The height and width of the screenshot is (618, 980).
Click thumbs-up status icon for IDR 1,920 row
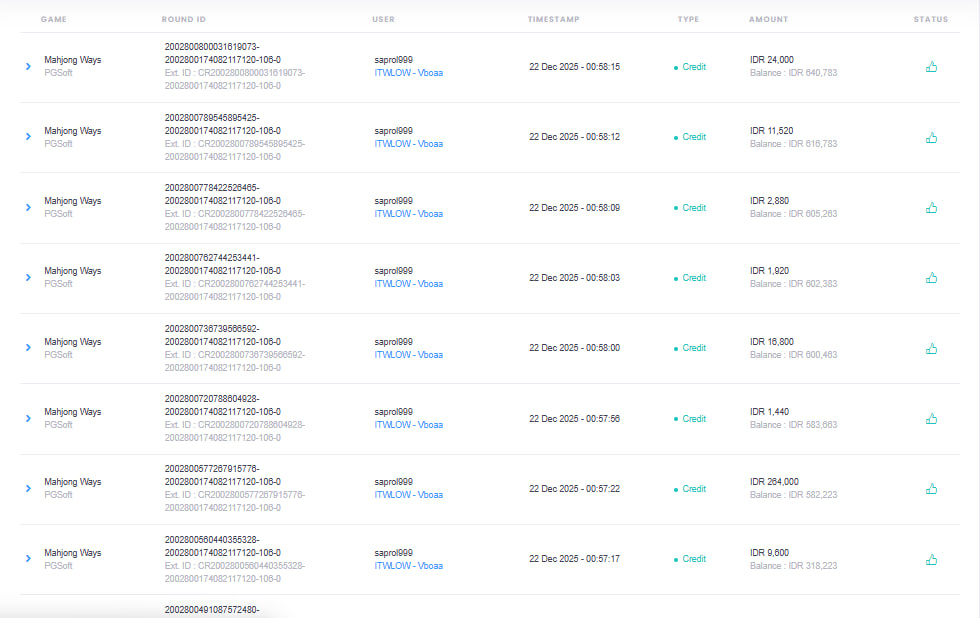[931, 277]
